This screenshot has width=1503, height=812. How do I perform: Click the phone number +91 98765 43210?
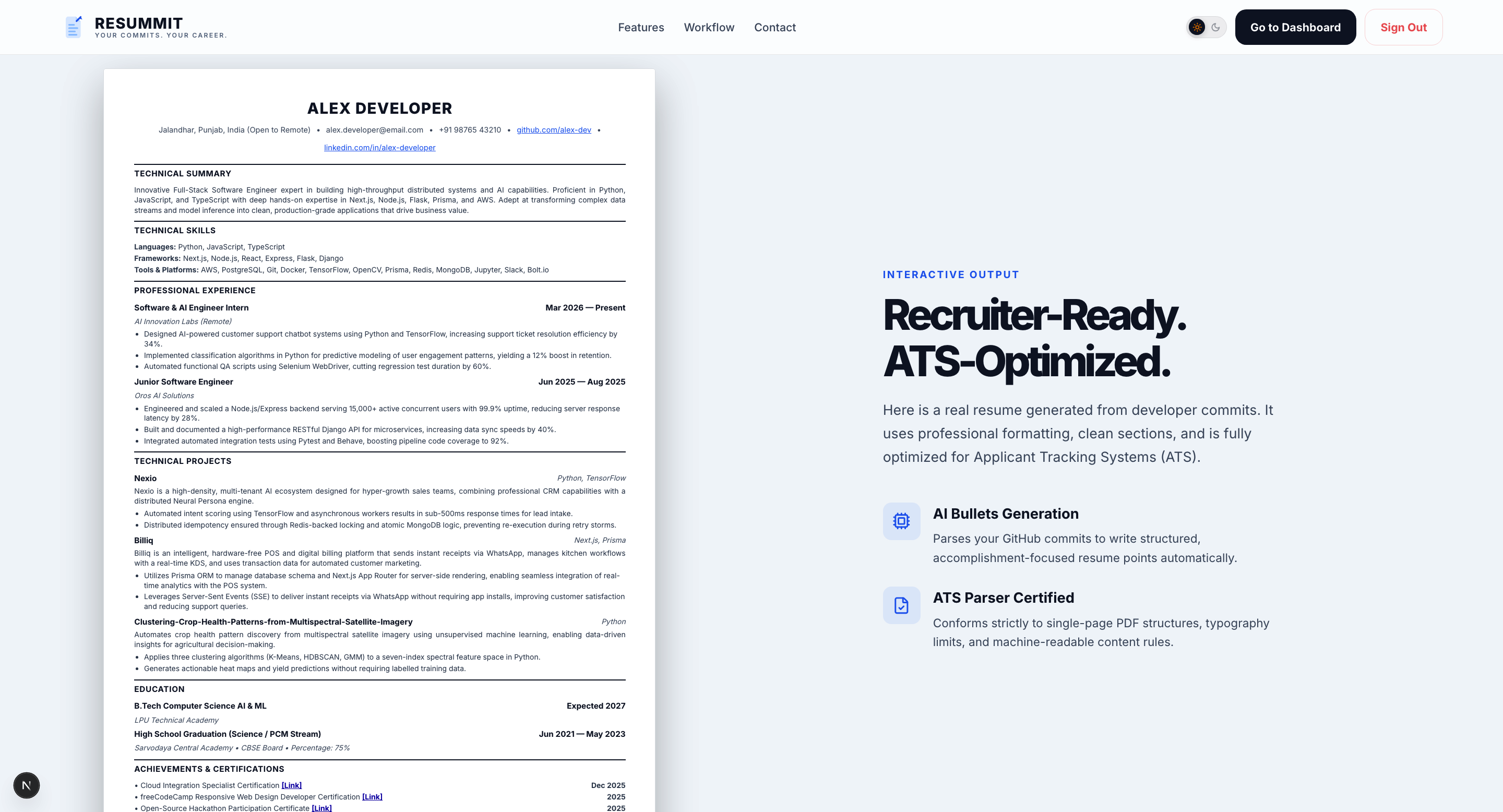pyautogui.click(x=470, y=129)
